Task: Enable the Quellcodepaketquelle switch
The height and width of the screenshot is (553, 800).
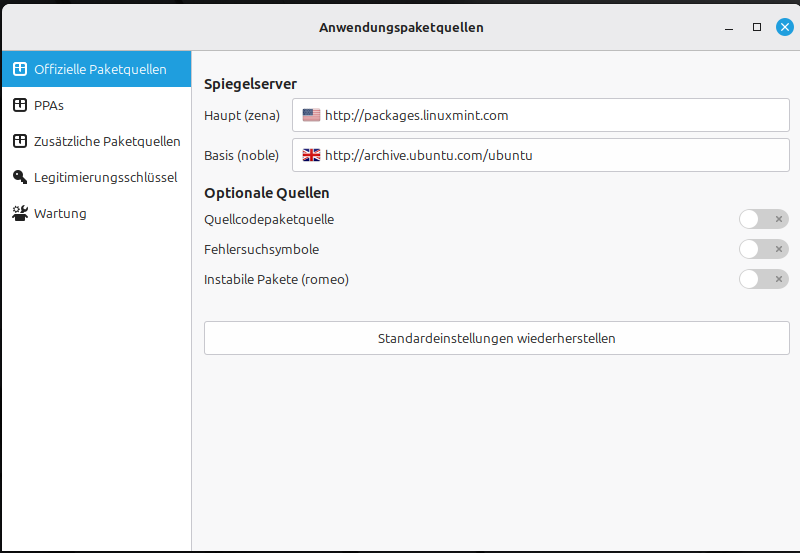Action: [x=763, y=219]
